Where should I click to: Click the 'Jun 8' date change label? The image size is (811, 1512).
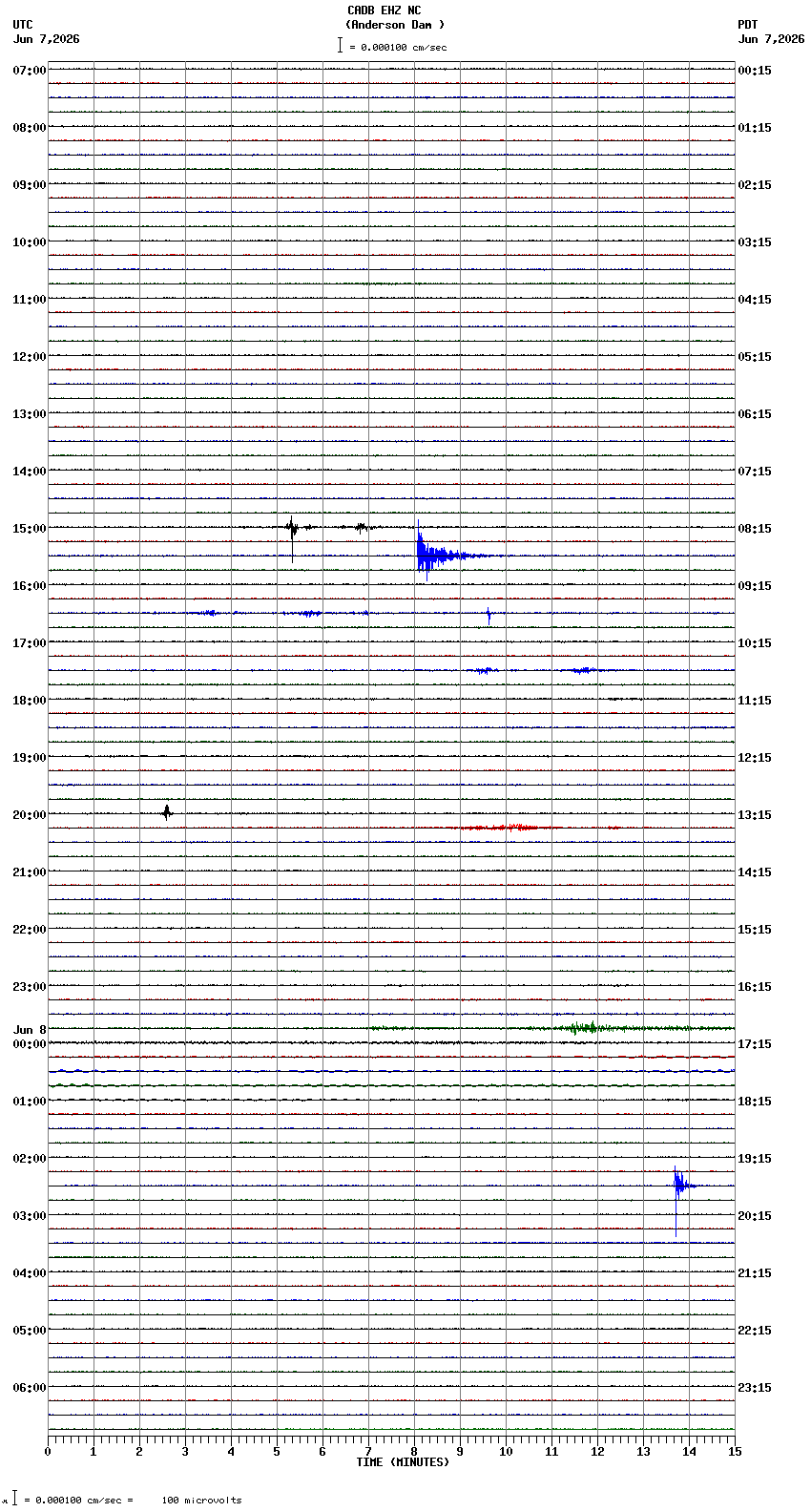pos(30,1030)
